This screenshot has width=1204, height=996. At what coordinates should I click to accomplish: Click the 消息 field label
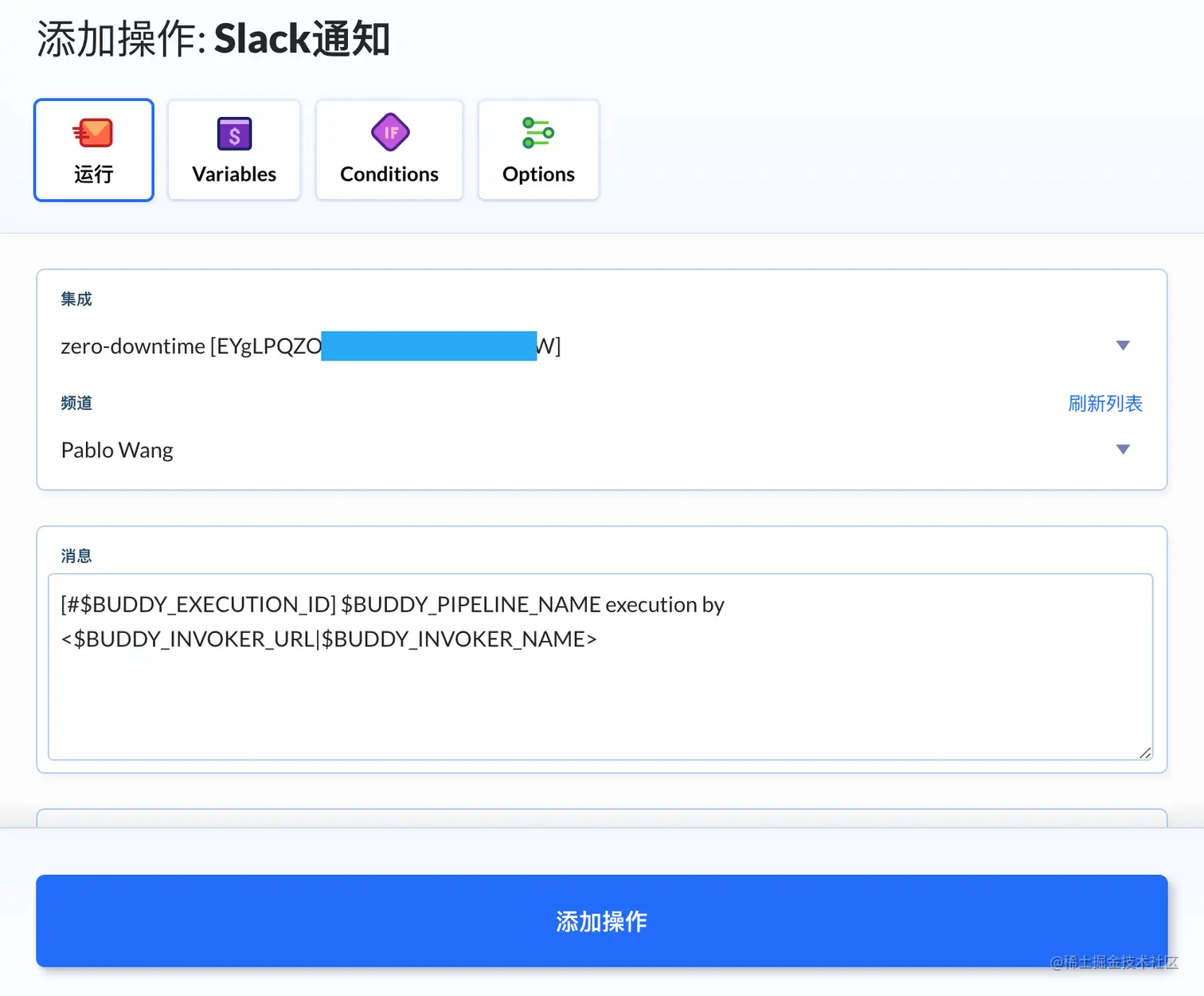pyautogui.click(x=76, y=556)
